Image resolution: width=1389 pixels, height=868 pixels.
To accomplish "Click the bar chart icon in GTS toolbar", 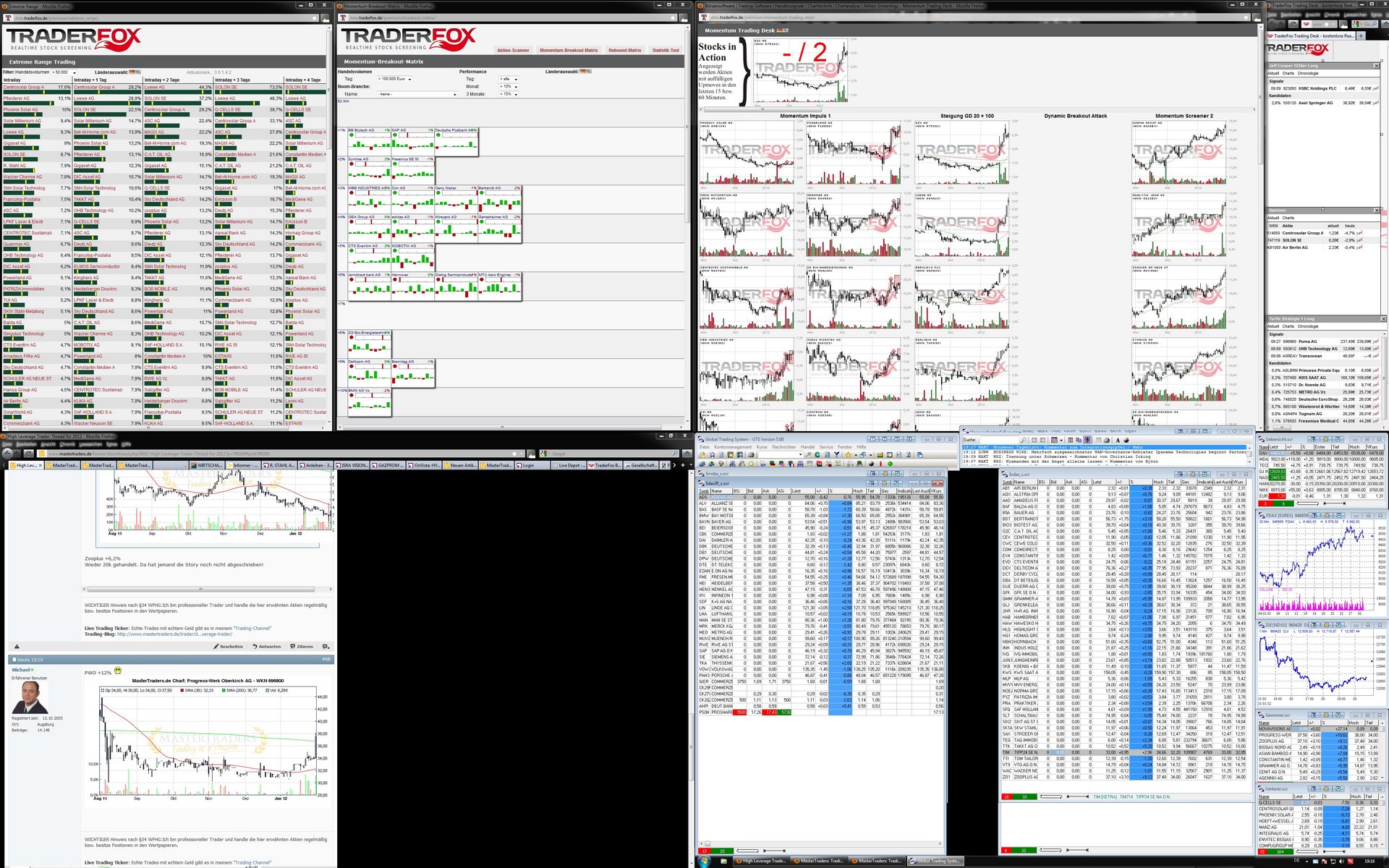I will pos(880,455).
